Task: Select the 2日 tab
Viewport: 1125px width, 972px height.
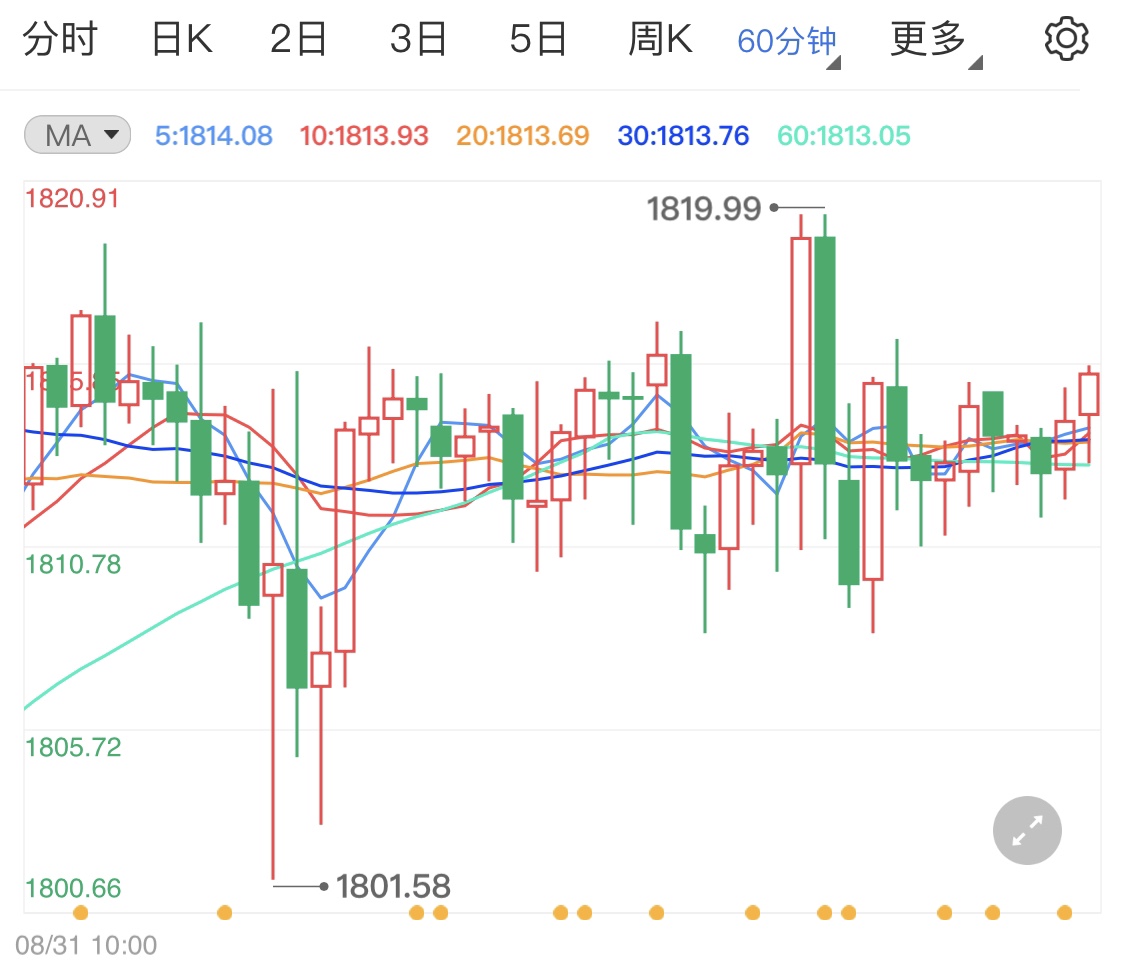Action: click(299, 39)
